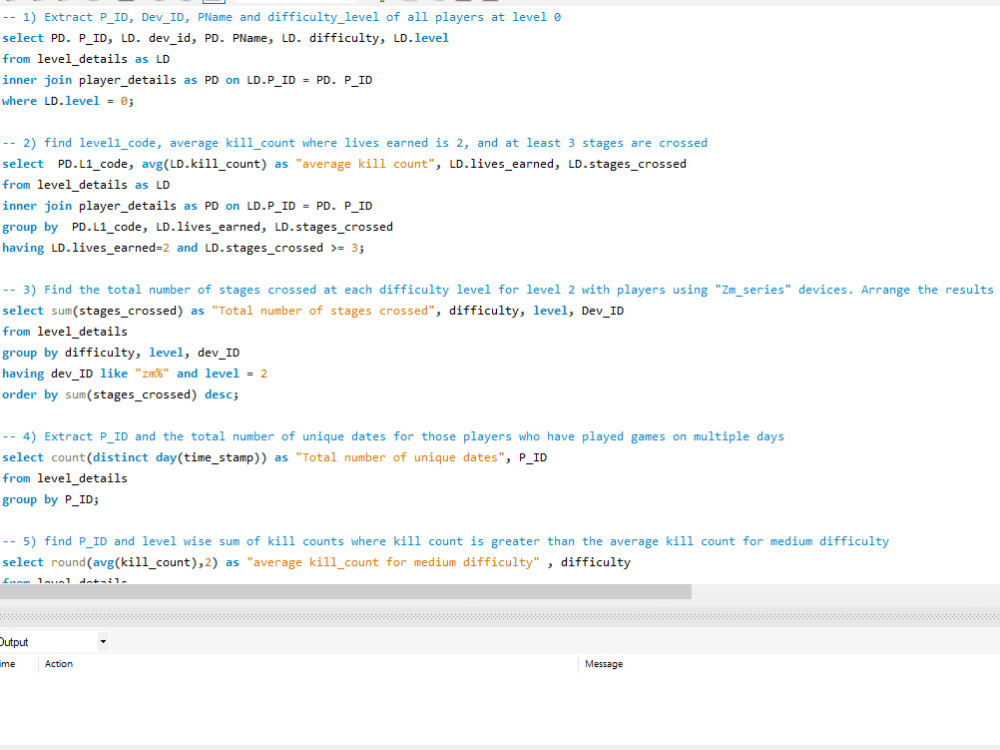Viewport: 1000px width, 750px height.
Task: Click the Action column header
Action: click(59, 664)
